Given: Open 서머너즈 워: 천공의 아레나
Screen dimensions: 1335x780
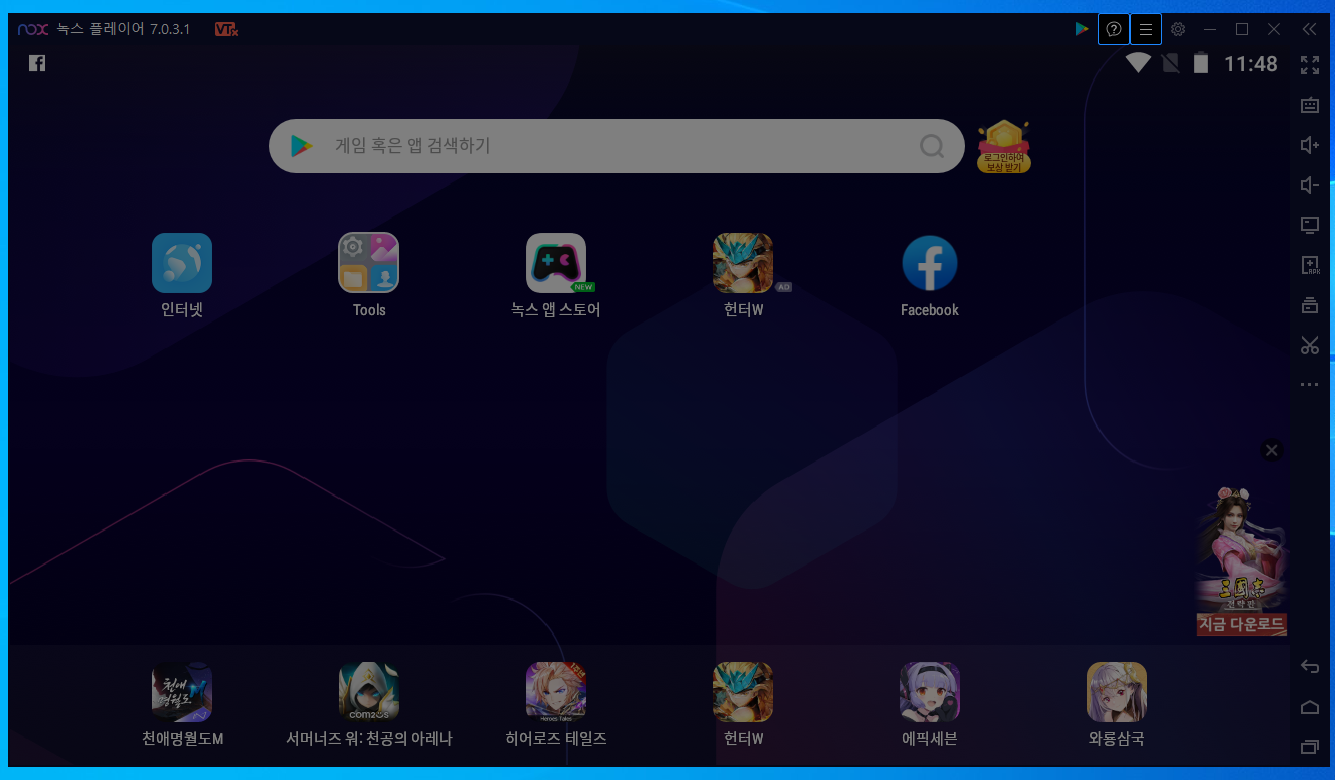Looking at the screenshot, I should [x=369, y=692].
